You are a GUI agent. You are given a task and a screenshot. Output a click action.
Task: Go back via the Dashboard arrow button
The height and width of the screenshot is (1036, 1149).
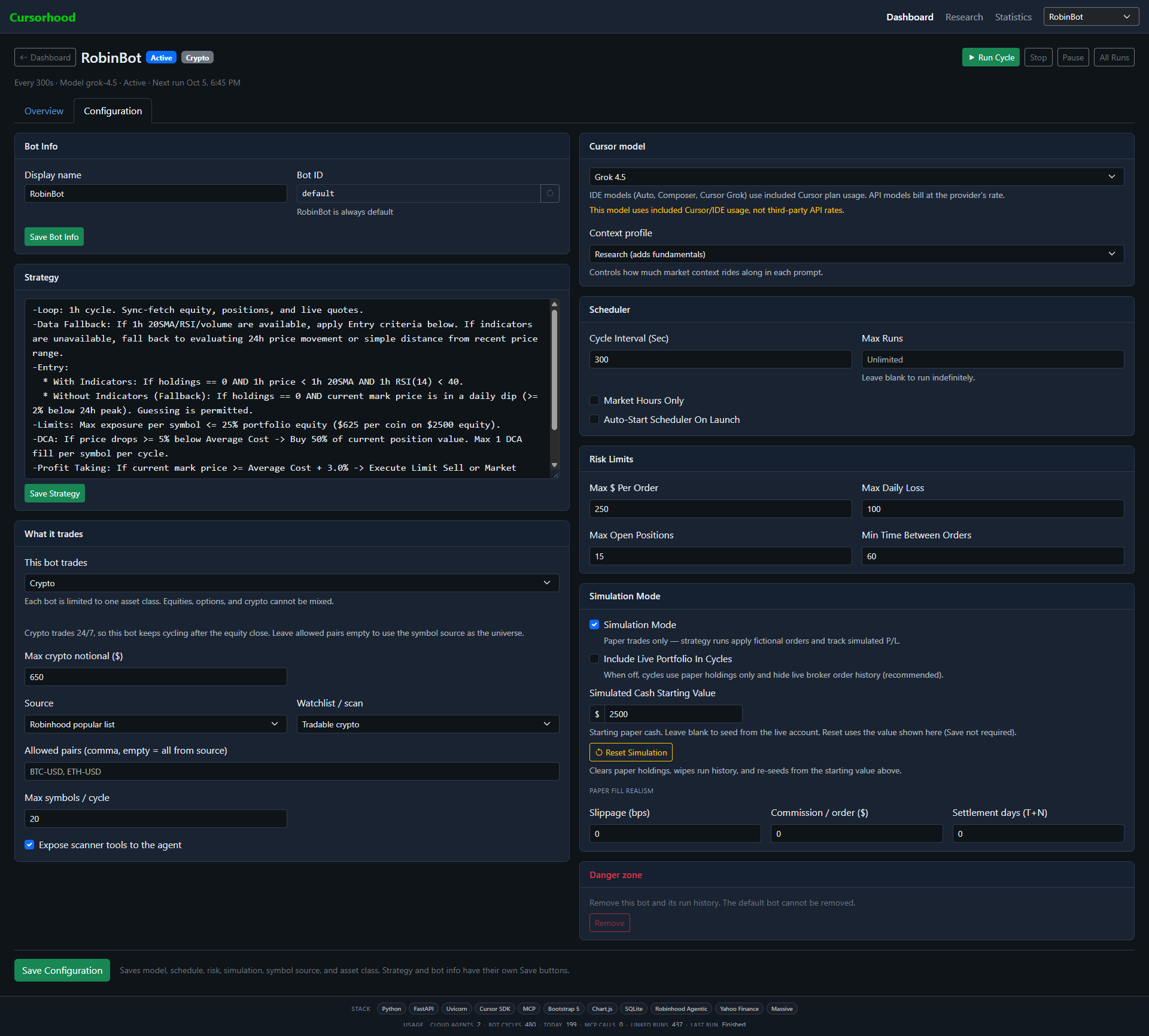(45, 57)
